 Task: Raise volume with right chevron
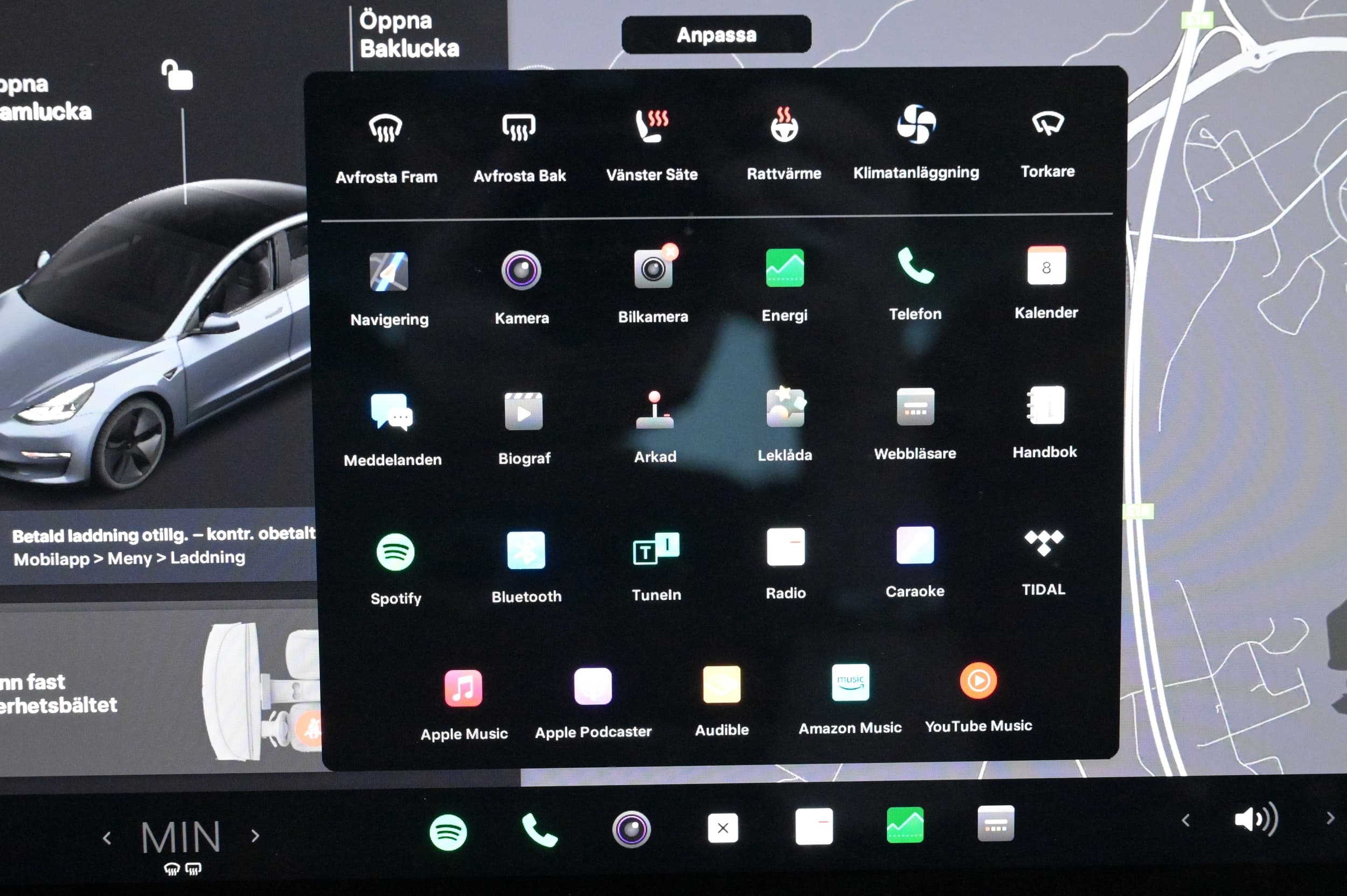pos(1330,818)
